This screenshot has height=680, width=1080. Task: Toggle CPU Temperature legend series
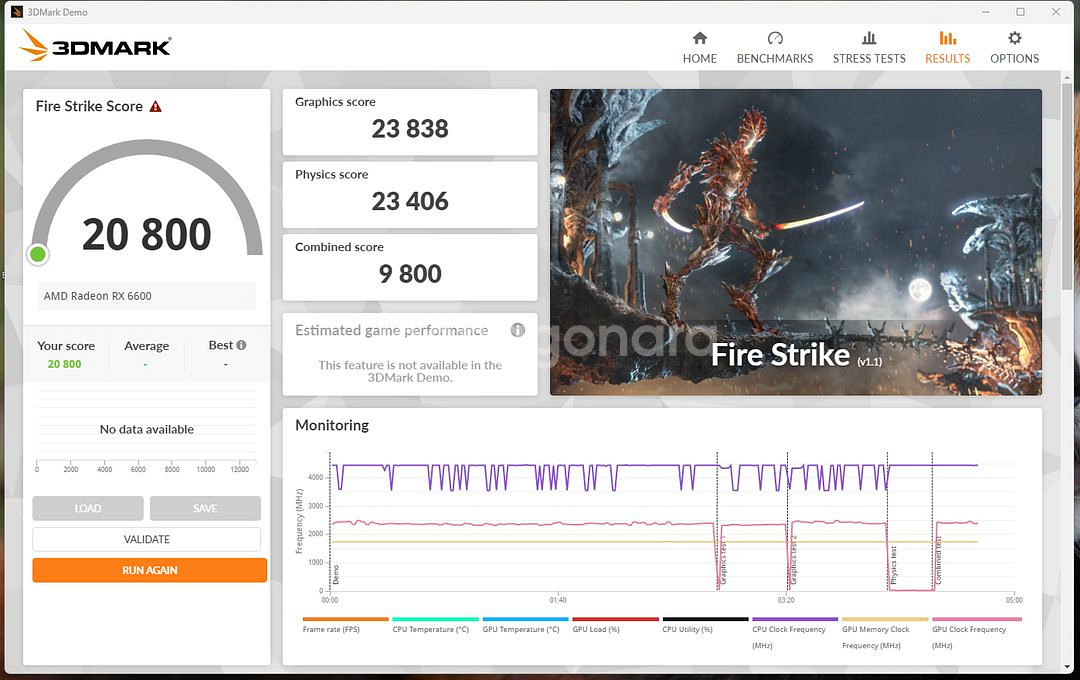coord(430,629)
